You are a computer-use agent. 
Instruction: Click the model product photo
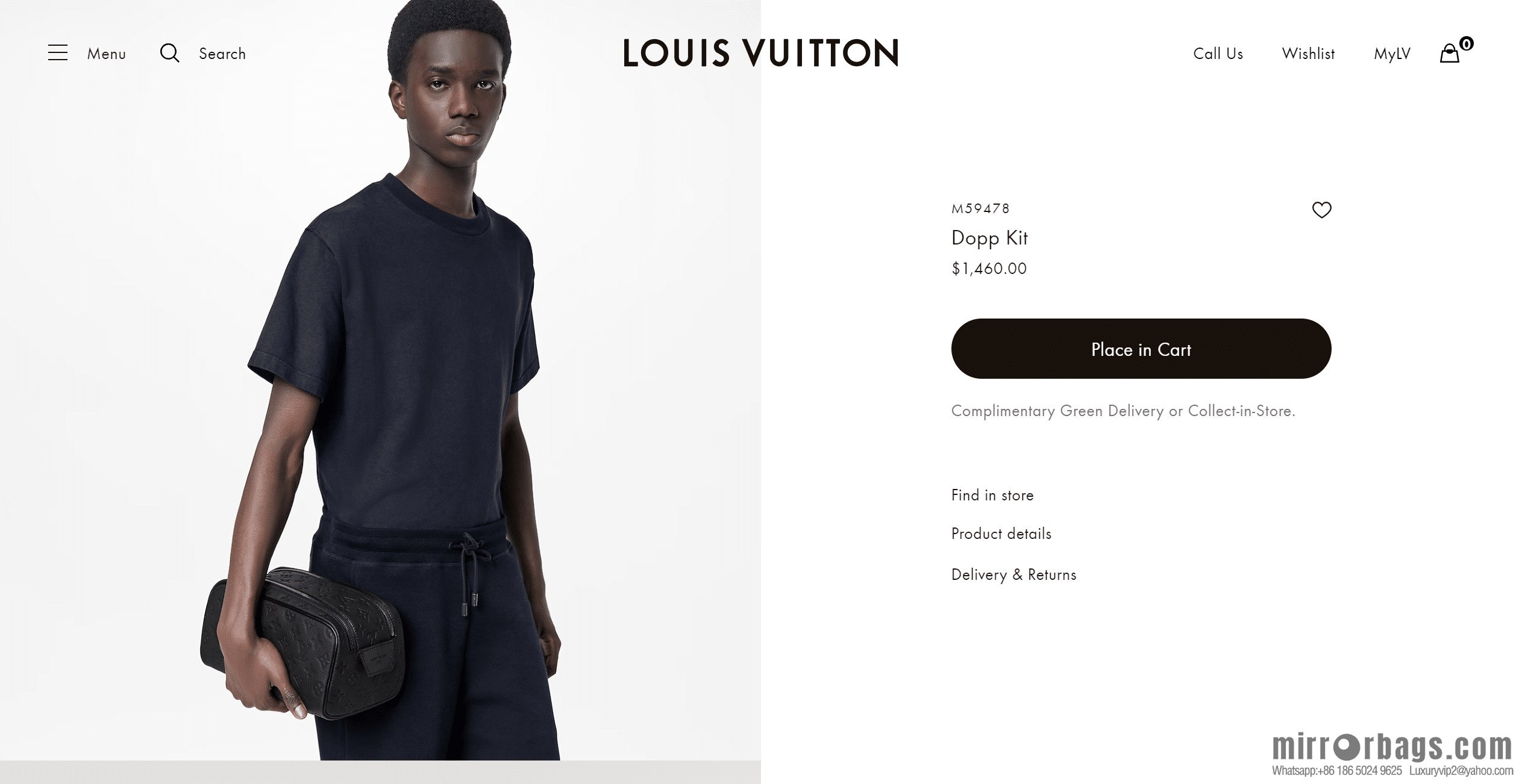coord(380,380)
